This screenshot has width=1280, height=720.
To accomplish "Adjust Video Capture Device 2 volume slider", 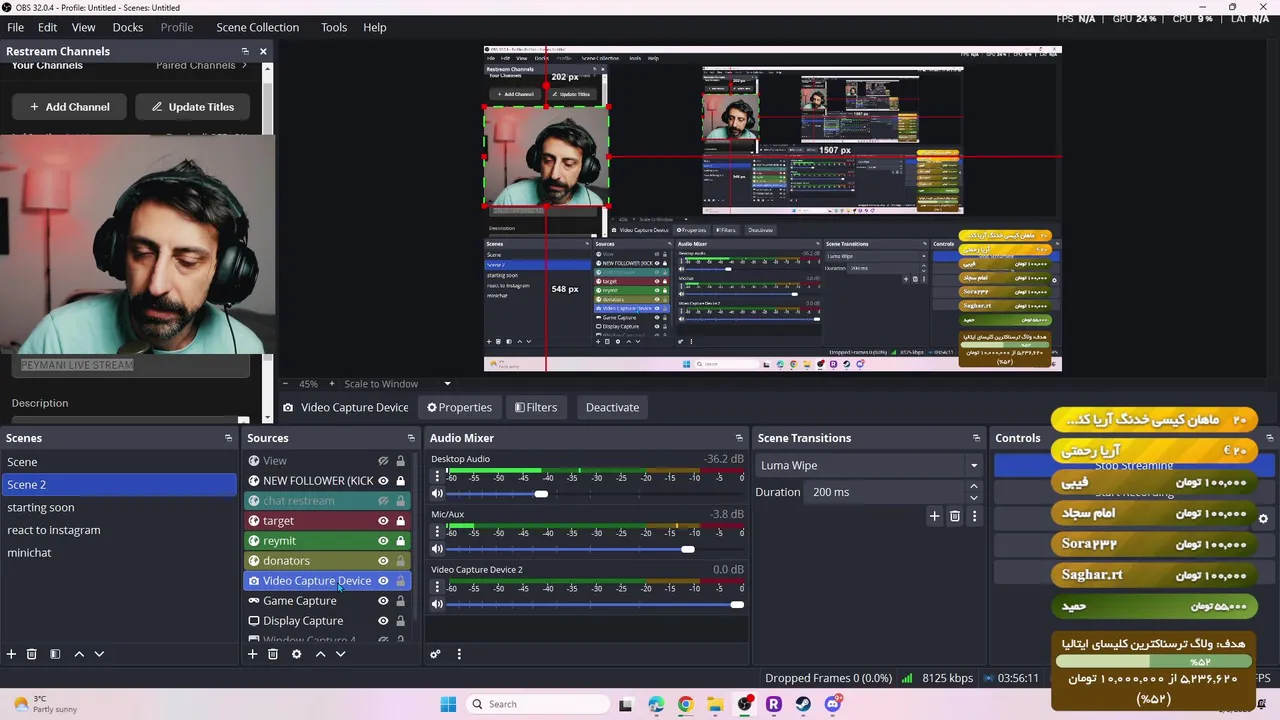I will click(x=737, y=604).
